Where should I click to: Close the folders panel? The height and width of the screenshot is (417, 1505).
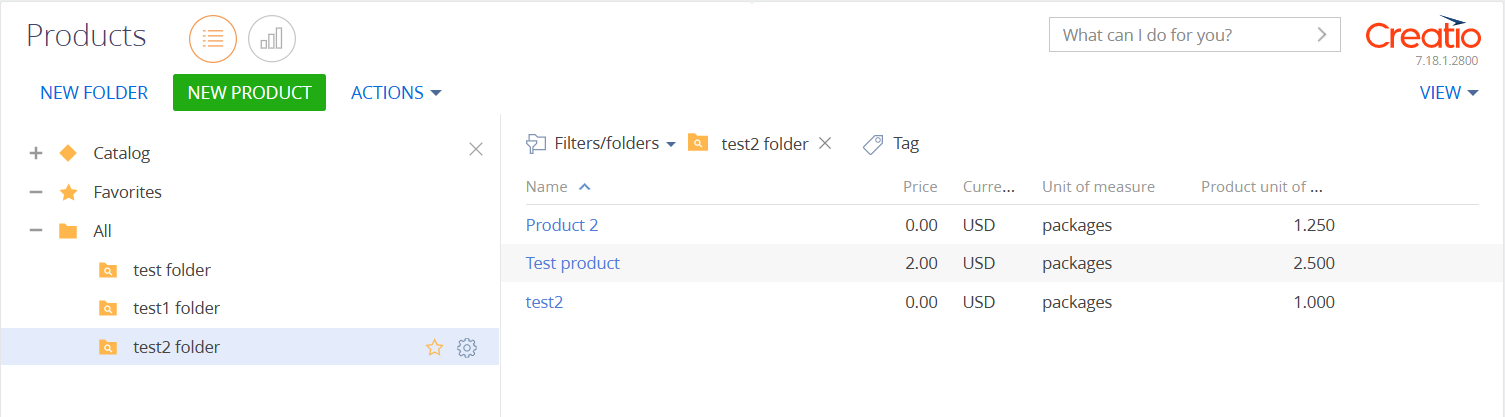pyautogui.click(x=476, y=149)
